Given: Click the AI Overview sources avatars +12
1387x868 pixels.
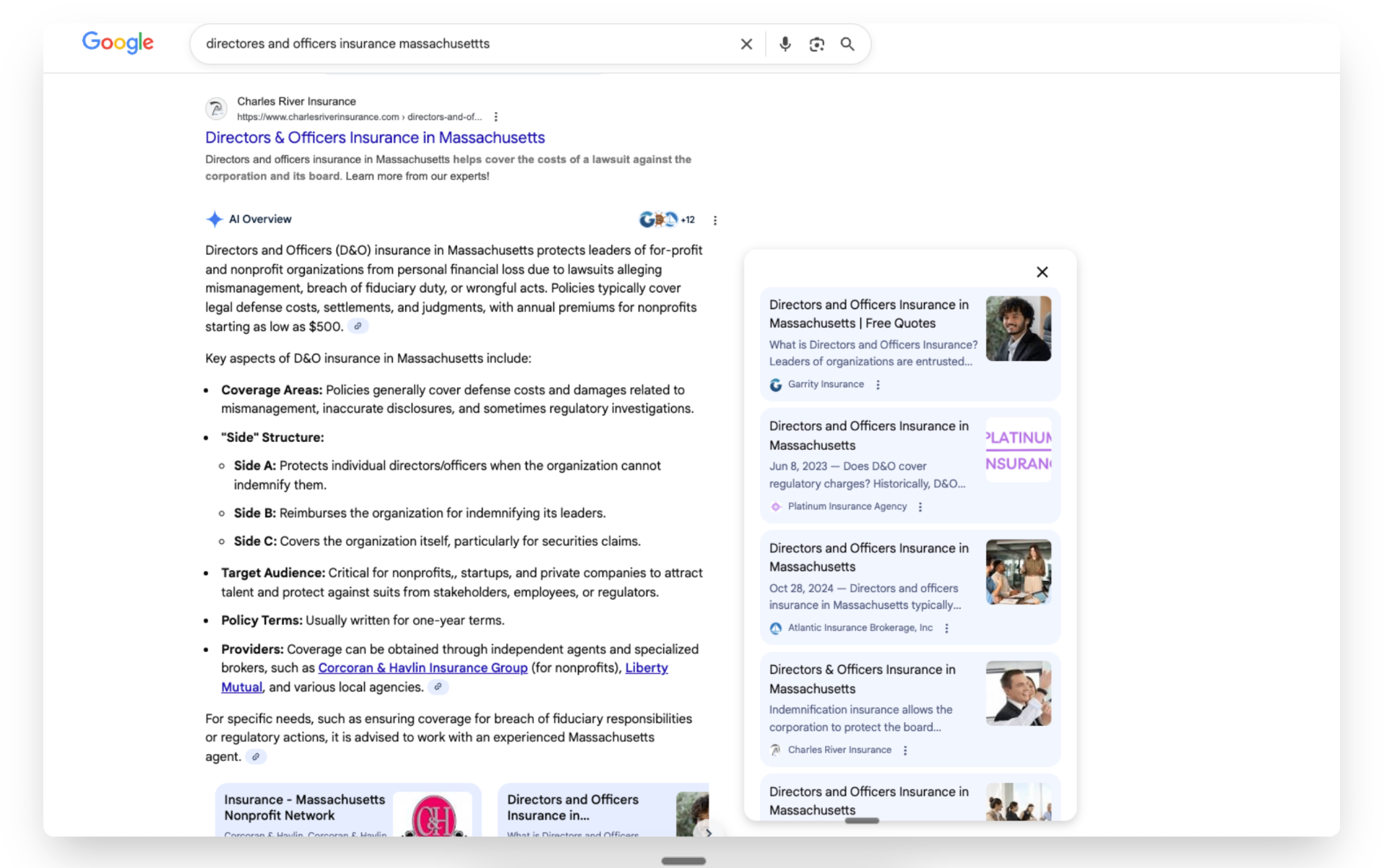Looking at the screenshot, I should coord(667,220).
